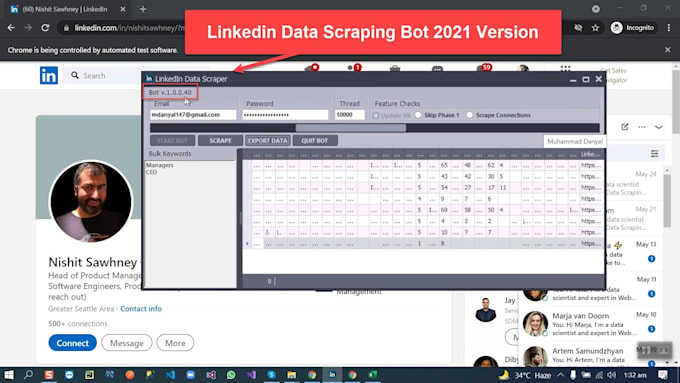Click the START BOT button
This screenshot has width=680, height=383.
pos(172,141)
